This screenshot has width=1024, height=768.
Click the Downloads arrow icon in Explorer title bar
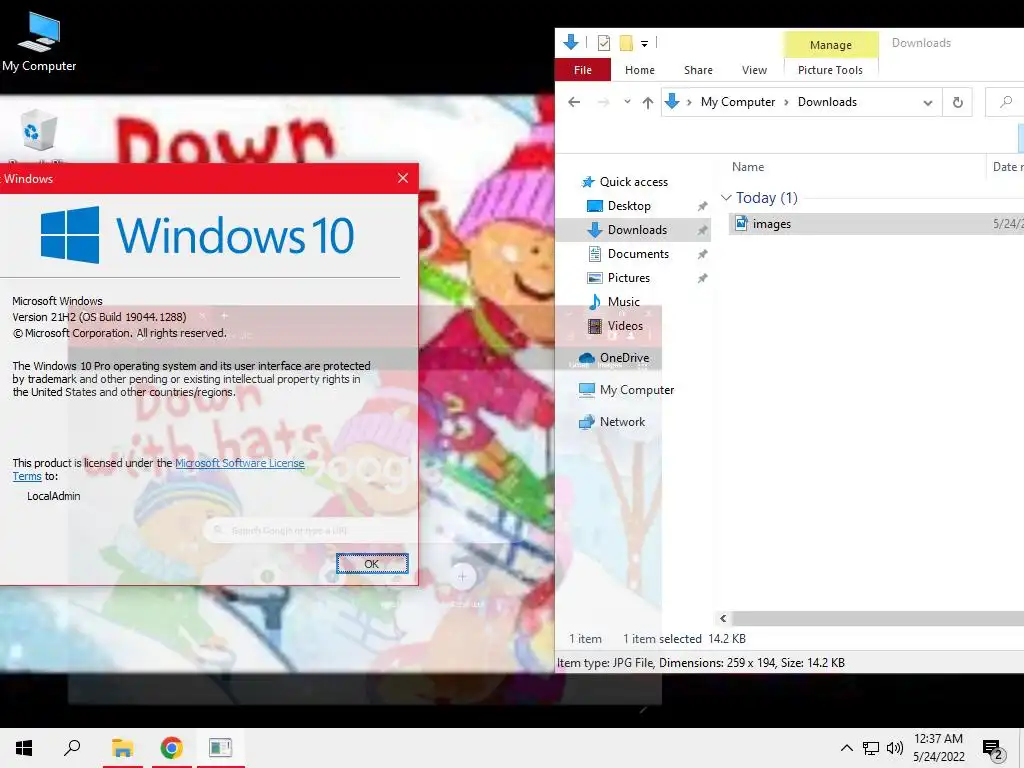(x=570, y=42)
